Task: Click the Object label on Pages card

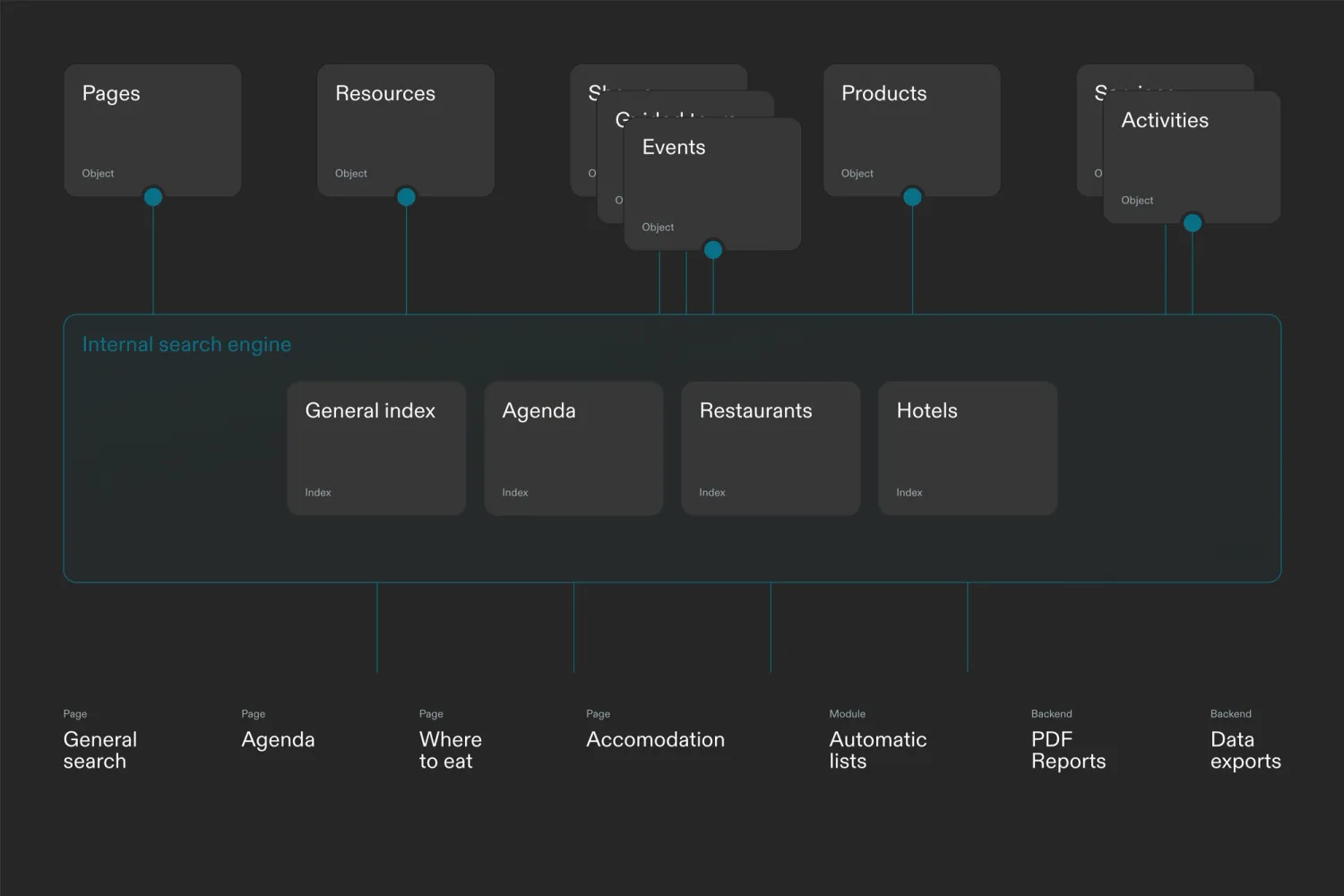Action: pyautogui.click(x=98, y=174)
